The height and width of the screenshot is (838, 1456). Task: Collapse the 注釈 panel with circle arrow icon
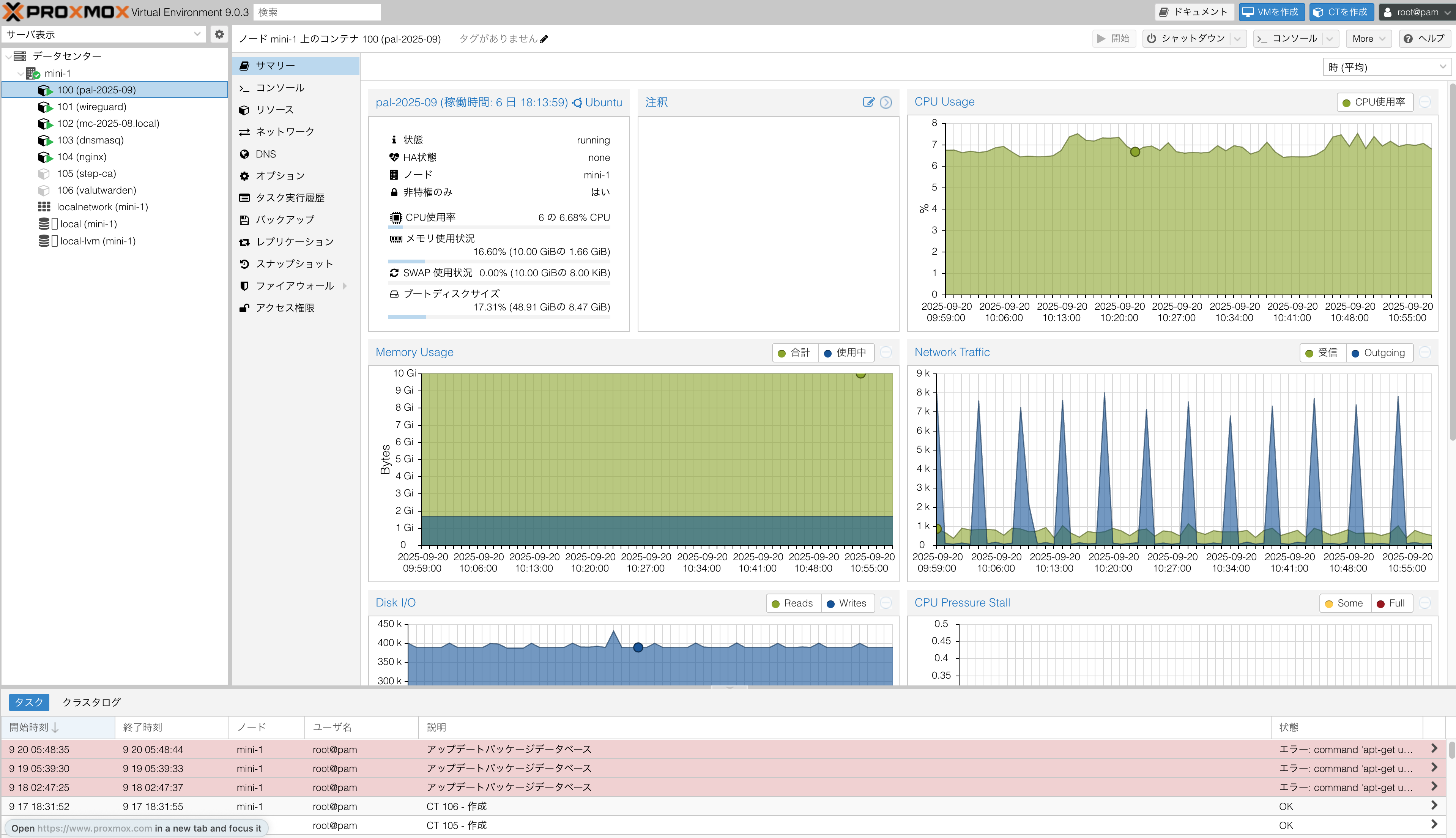[886, 102]
